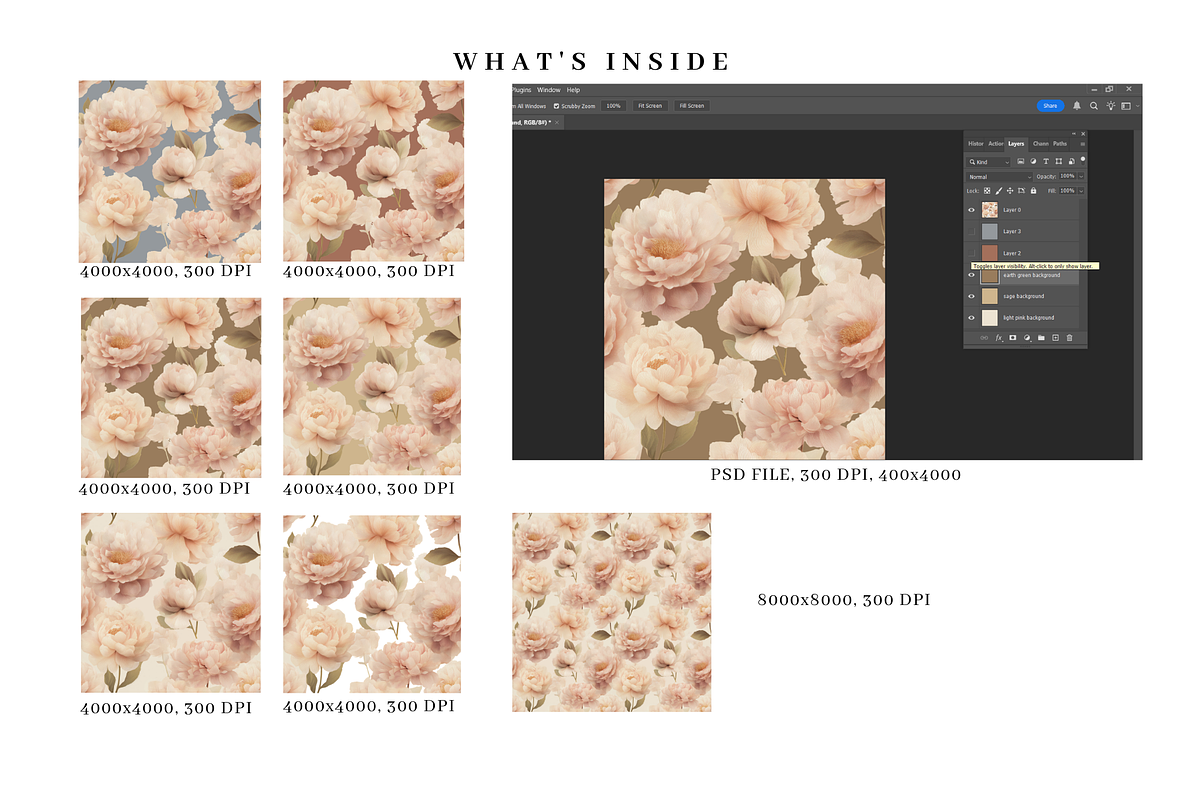
Task: Switch to the Paths tab
Action: 1060,144
